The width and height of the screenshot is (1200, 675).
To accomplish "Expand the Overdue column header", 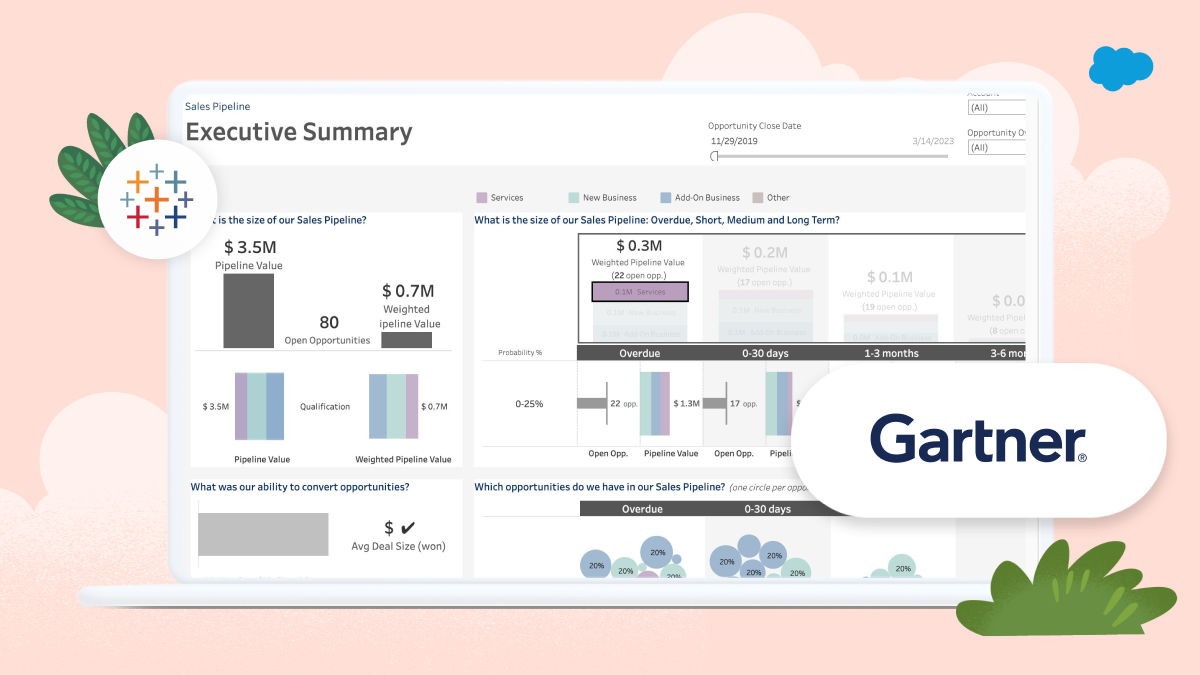I will (x=639, y=352).
